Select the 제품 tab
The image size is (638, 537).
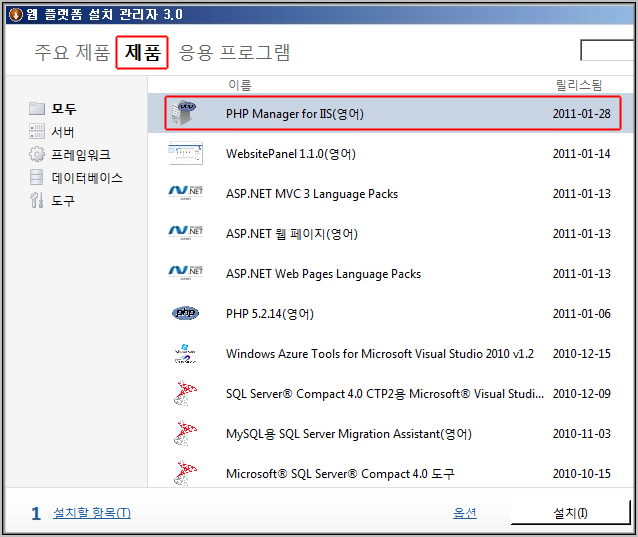point(142,52)
